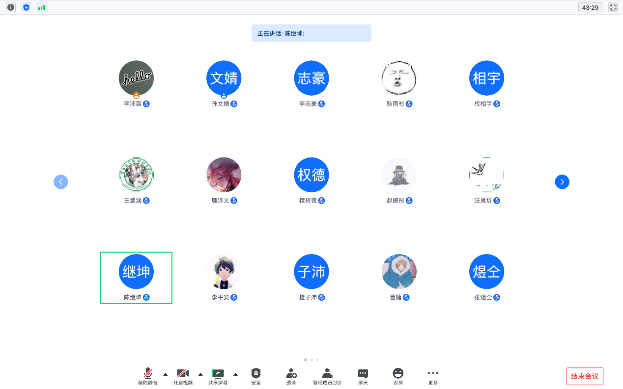Click the network signal strength icon

(x=41, y=7)
